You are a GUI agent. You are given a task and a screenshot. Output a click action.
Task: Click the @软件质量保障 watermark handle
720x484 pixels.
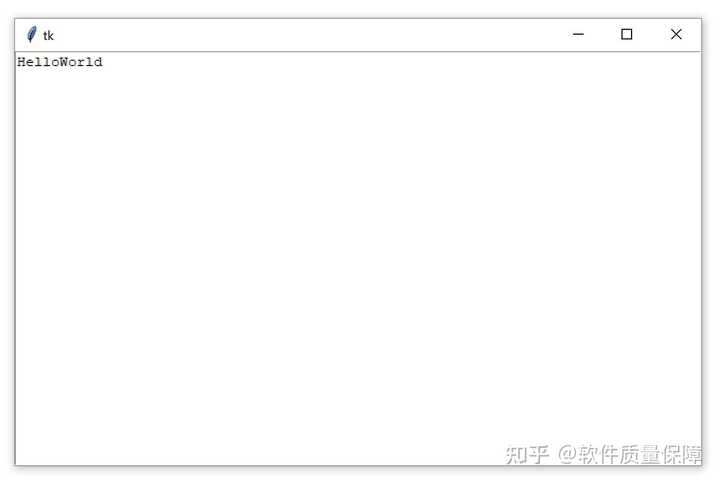630,455
